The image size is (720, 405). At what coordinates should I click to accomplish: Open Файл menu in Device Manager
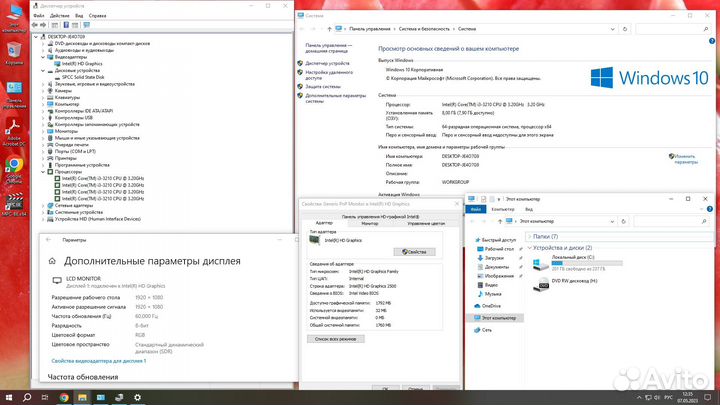click(39, 16)
